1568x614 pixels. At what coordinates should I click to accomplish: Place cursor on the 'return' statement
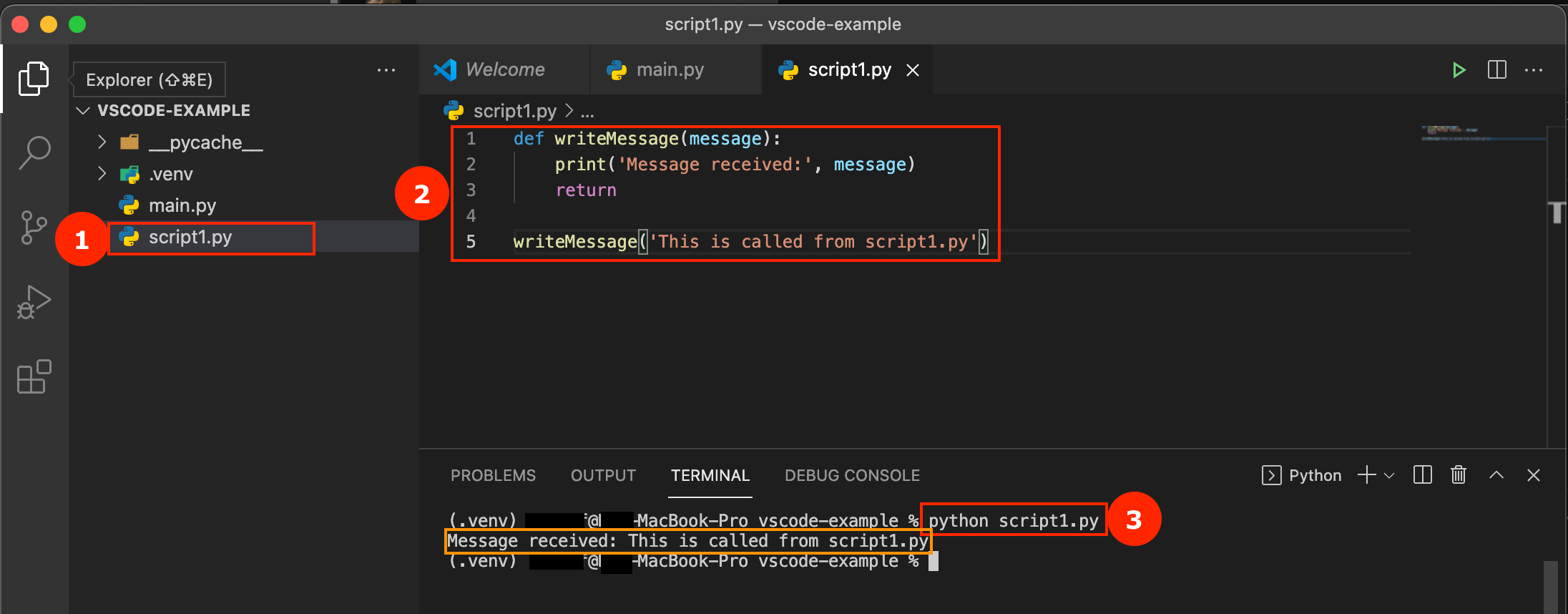[x=586, y=190]
